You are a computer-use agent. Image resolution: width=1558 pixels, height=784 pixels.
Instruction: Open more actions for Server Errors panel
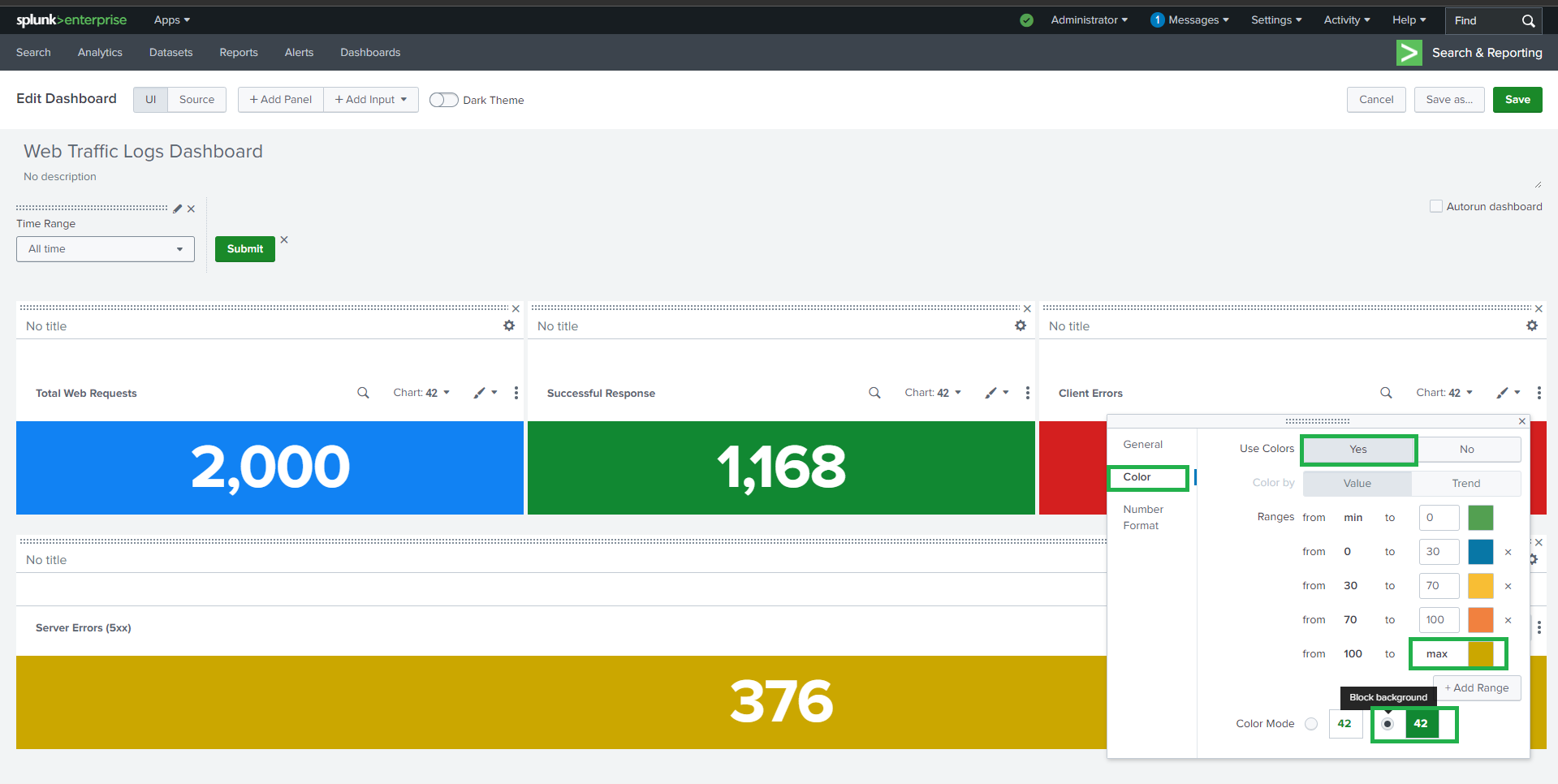1539,627
